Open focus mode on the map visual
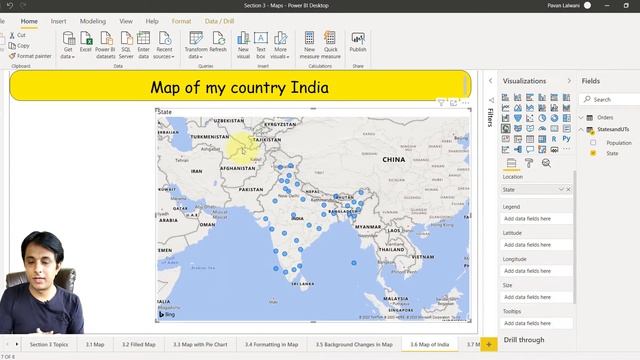The width and height of the screenshot is (640, 360). [x=453, y=103]
